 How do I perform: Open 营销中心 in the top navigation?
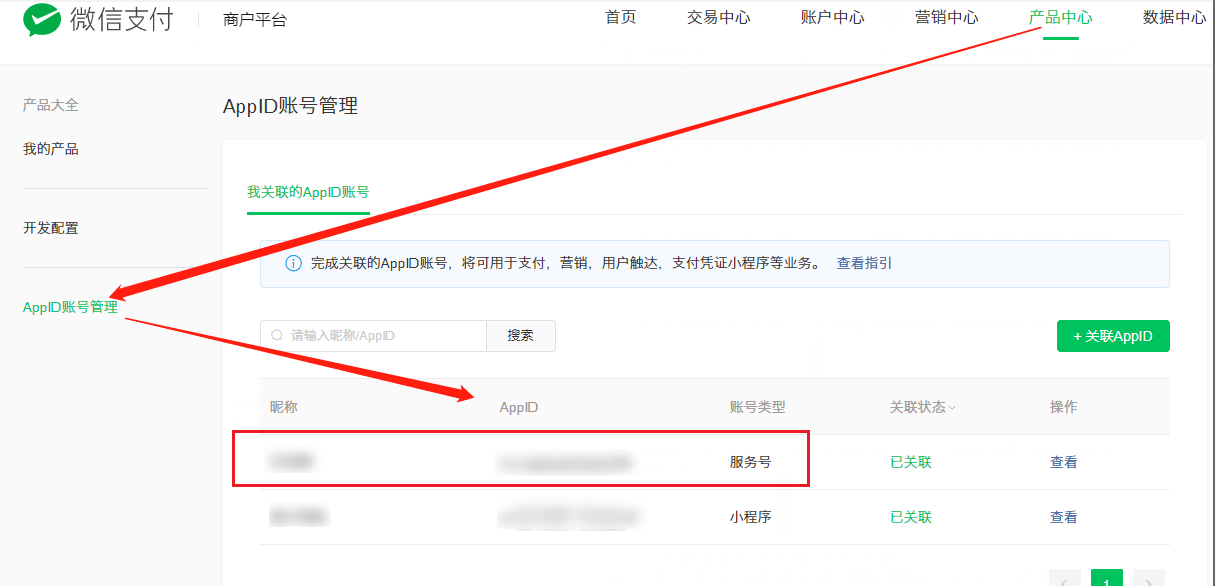[947, 18]
